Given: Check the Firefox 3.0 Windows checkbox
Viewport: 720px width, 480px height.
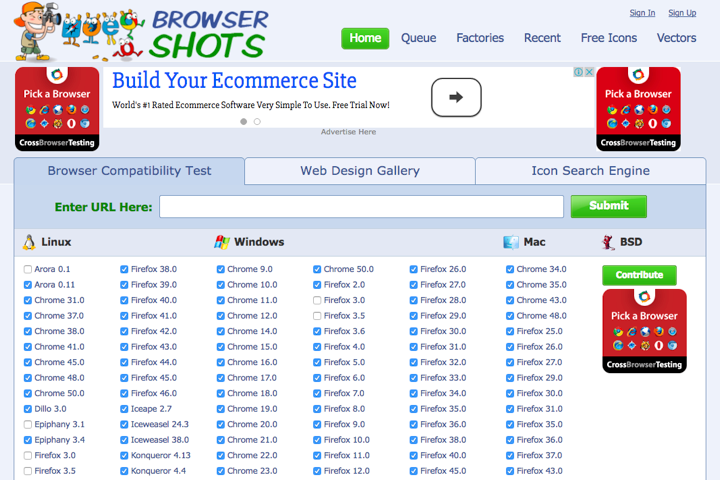Looking at the screenshot, I should tap(317, 300).
